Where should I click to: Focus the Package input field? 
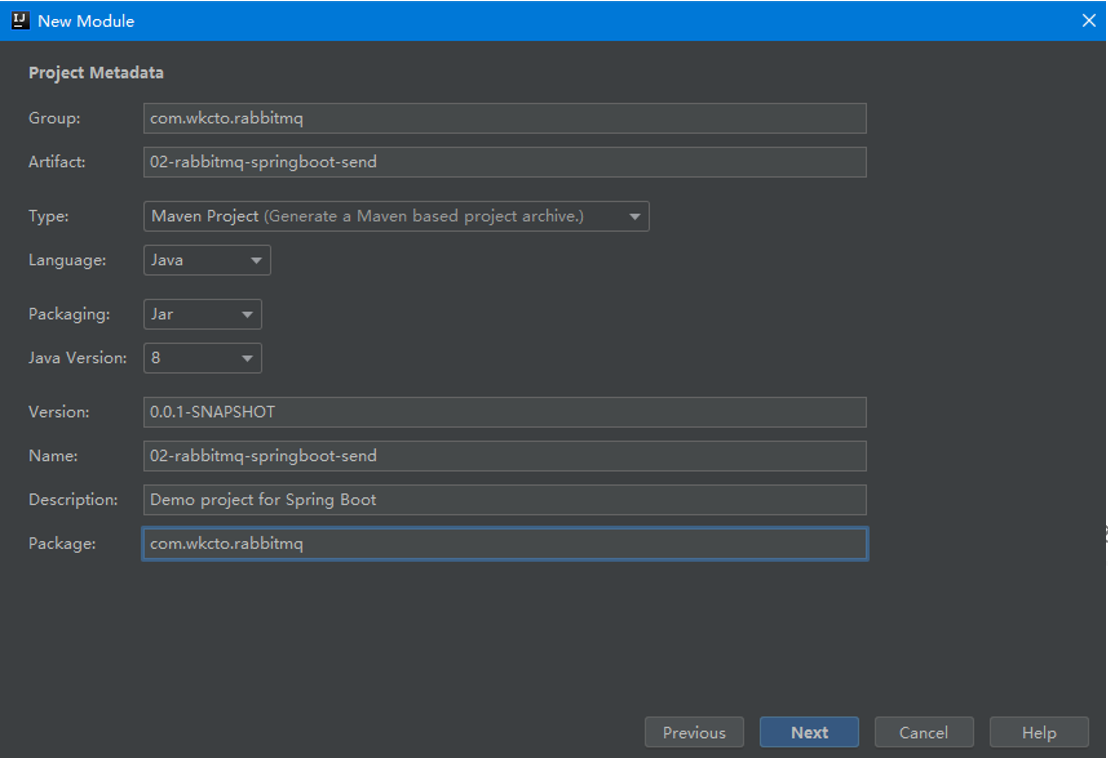(x=505, y=543)
